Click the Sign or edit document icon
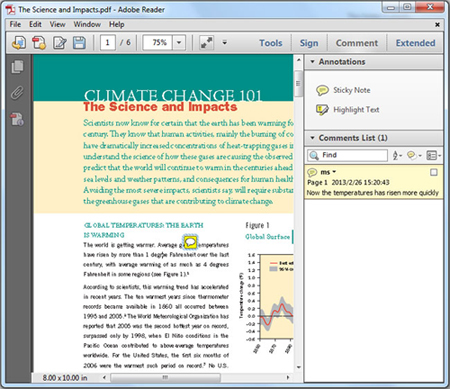Image resolution: width=450 pixels, height=389 pixels. 59,43
